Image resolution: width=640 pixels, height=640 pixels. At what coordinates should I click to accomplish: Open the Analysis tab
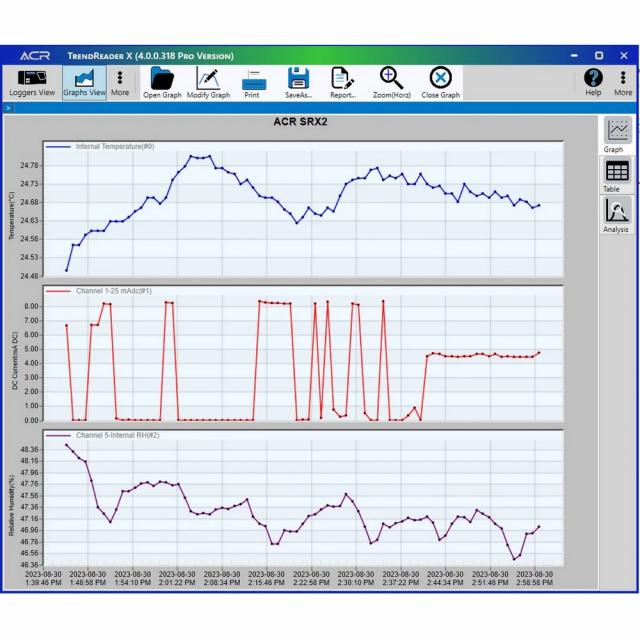616,214
